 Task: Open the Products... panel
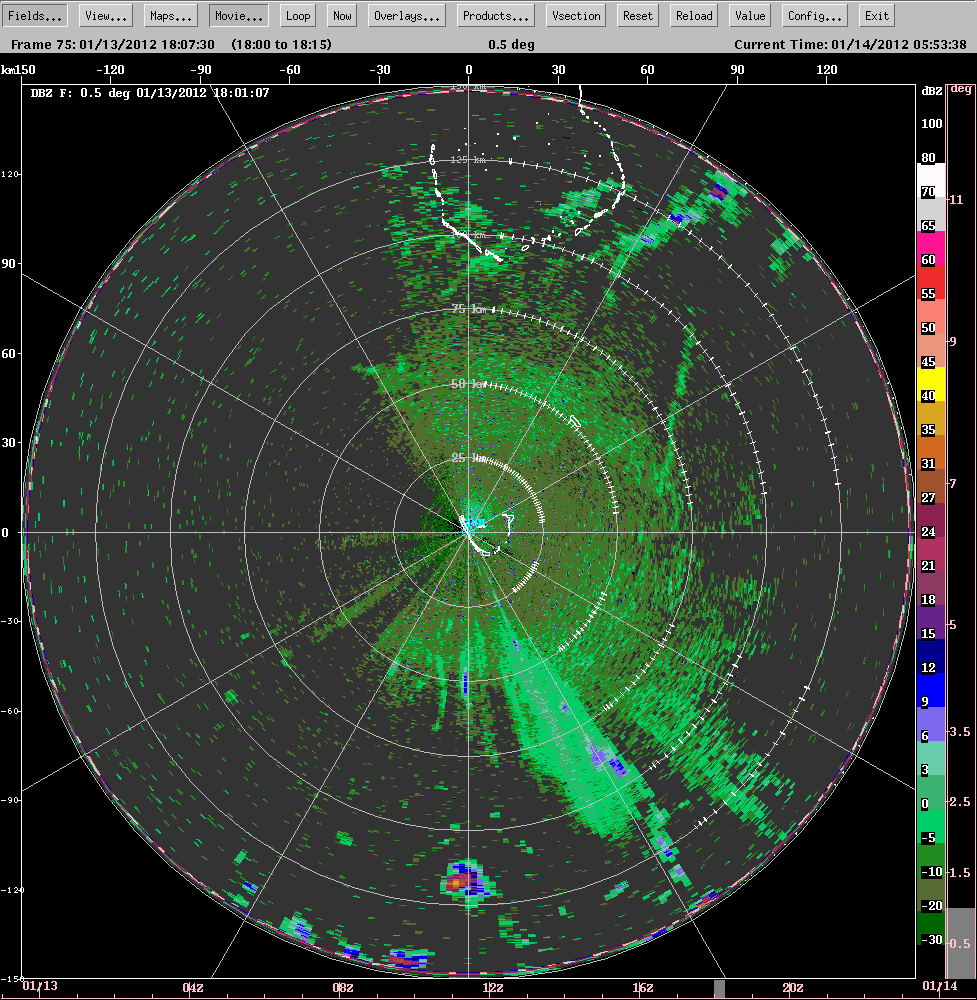coord(496,16)
